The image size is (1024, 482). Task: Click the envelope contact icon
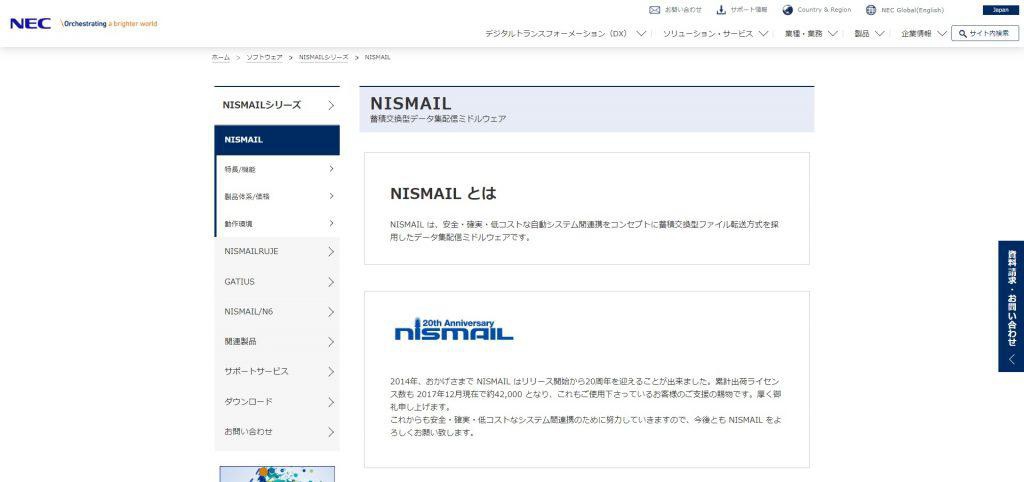(654, 10)
